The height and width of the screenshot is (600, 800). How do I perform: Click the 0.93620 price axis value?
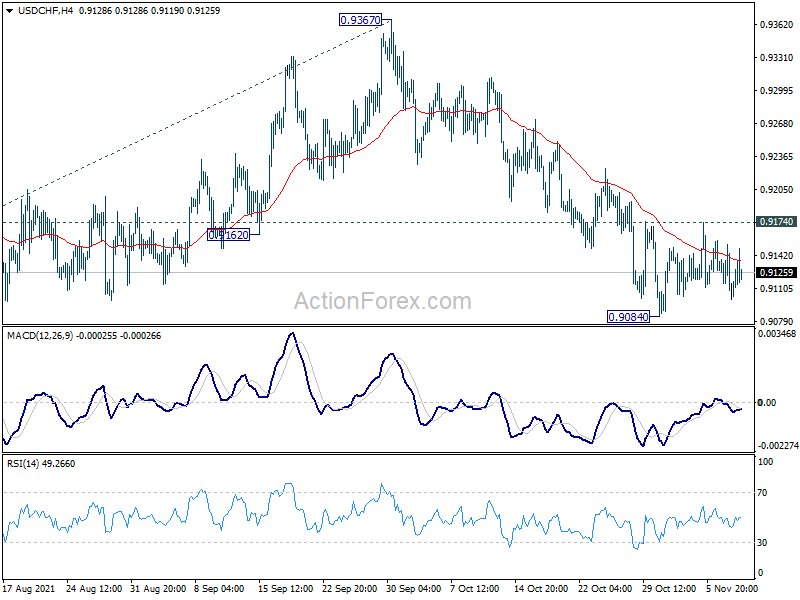(777, 24)
